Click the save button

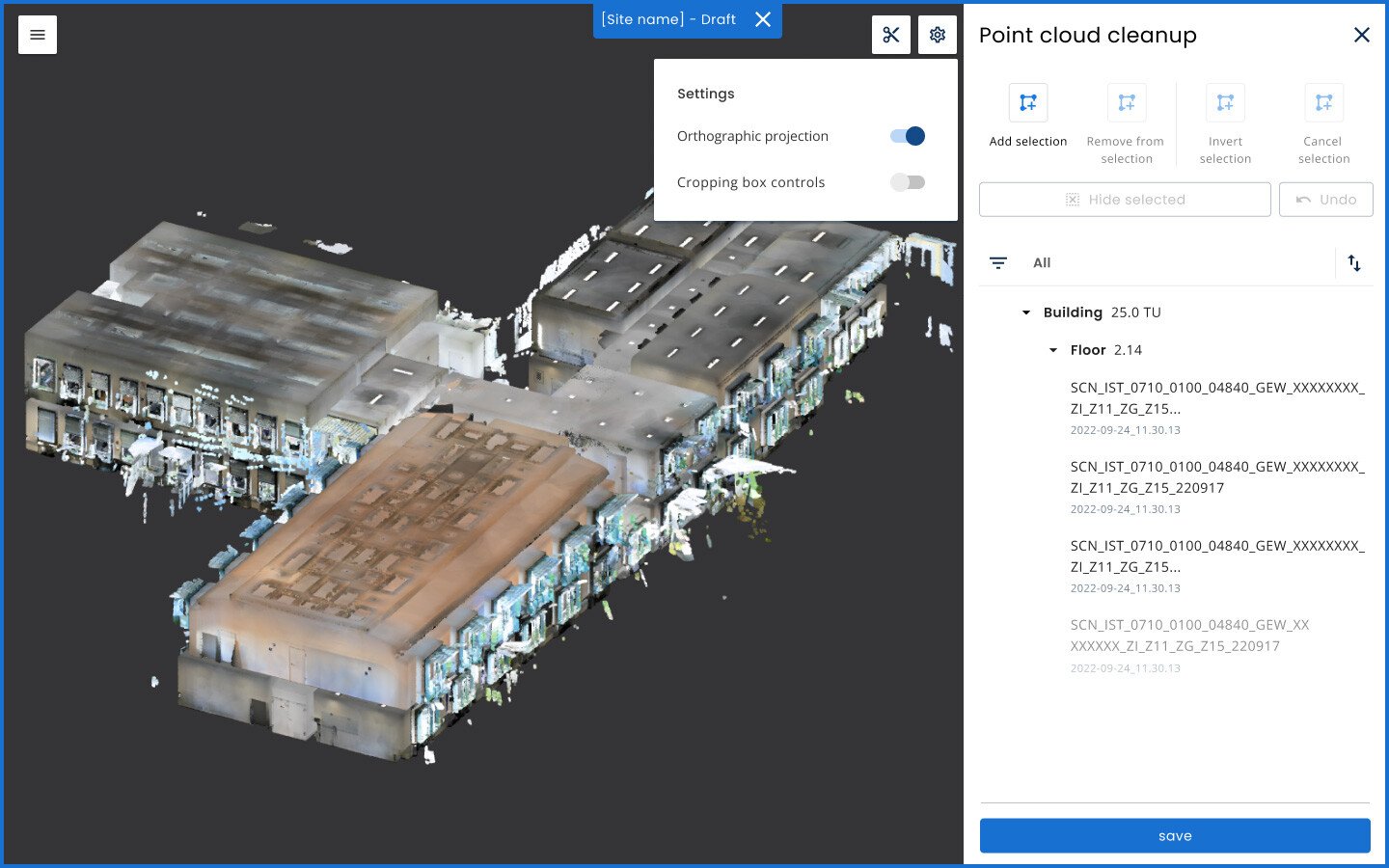pyautogui.click(x=1175, y=835)
